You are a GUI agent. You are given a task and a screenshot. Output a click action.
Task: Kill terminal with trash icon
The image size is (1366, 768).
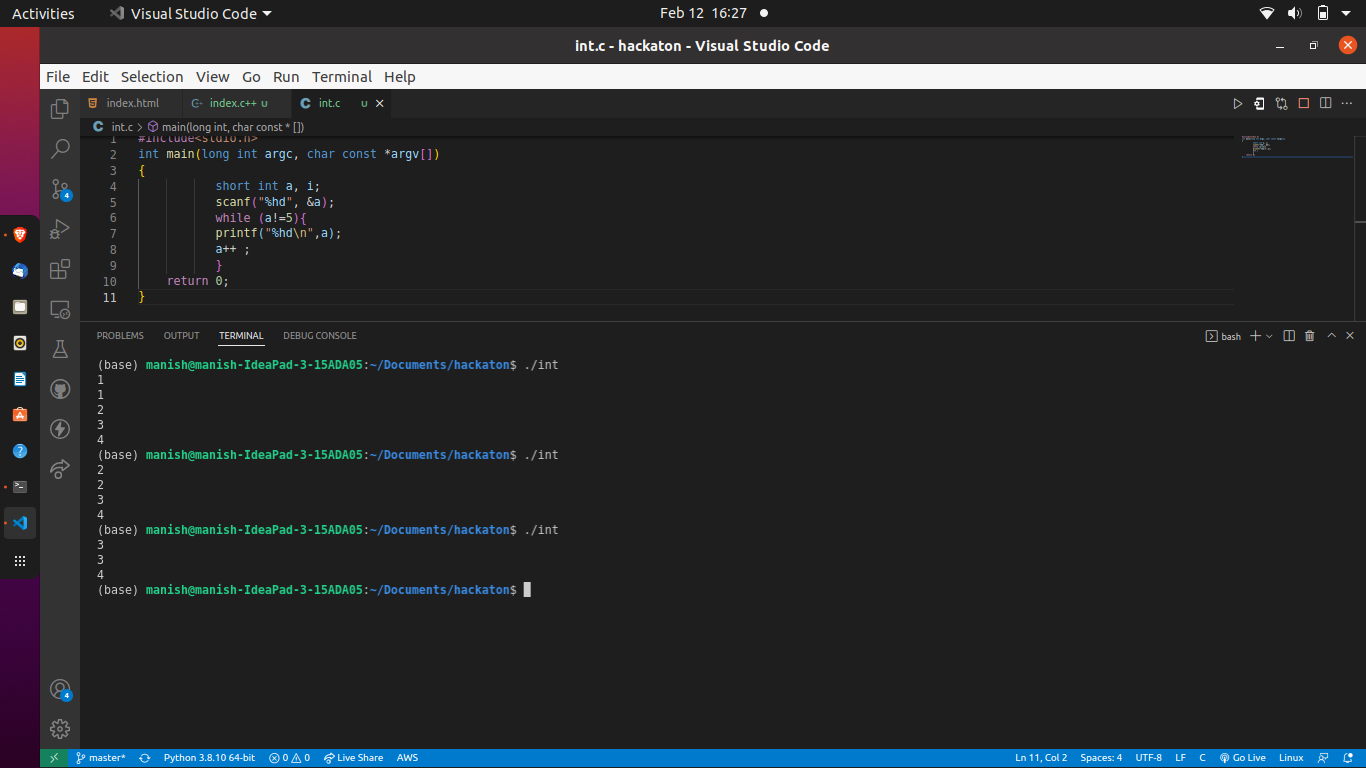point(1310,336)
